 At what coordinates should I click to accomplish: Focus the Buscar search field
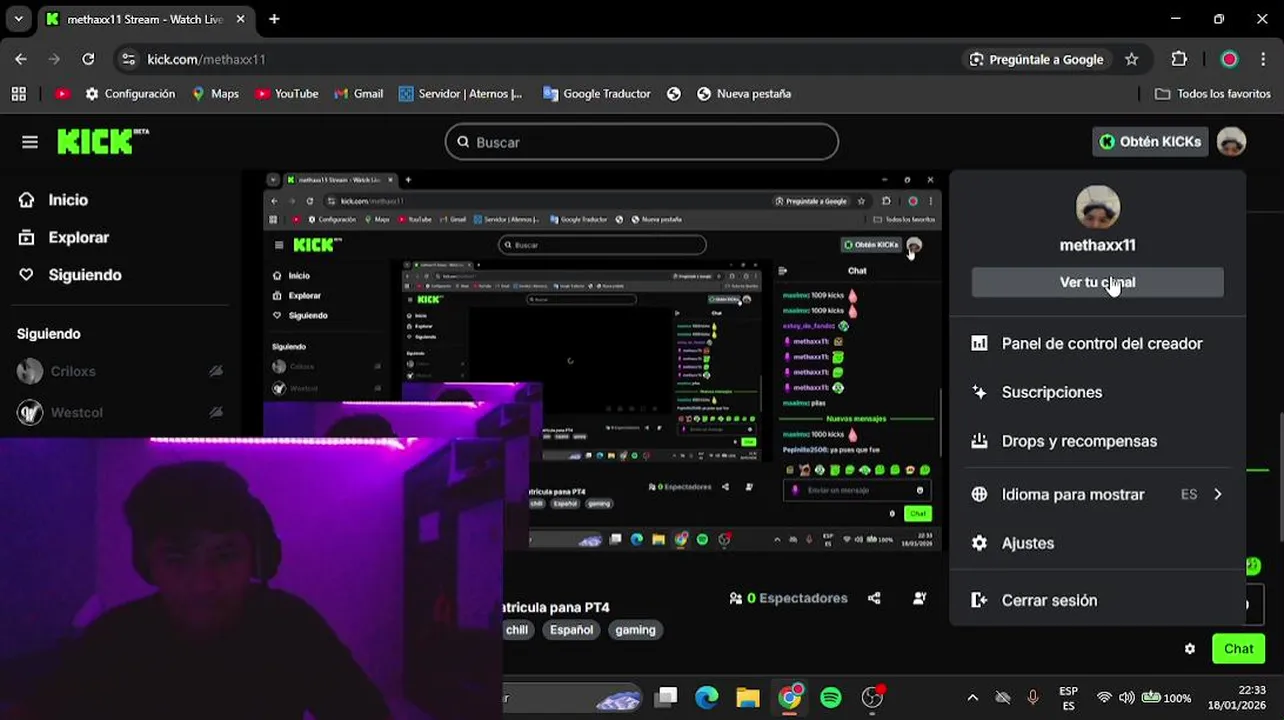coord(641,142)
